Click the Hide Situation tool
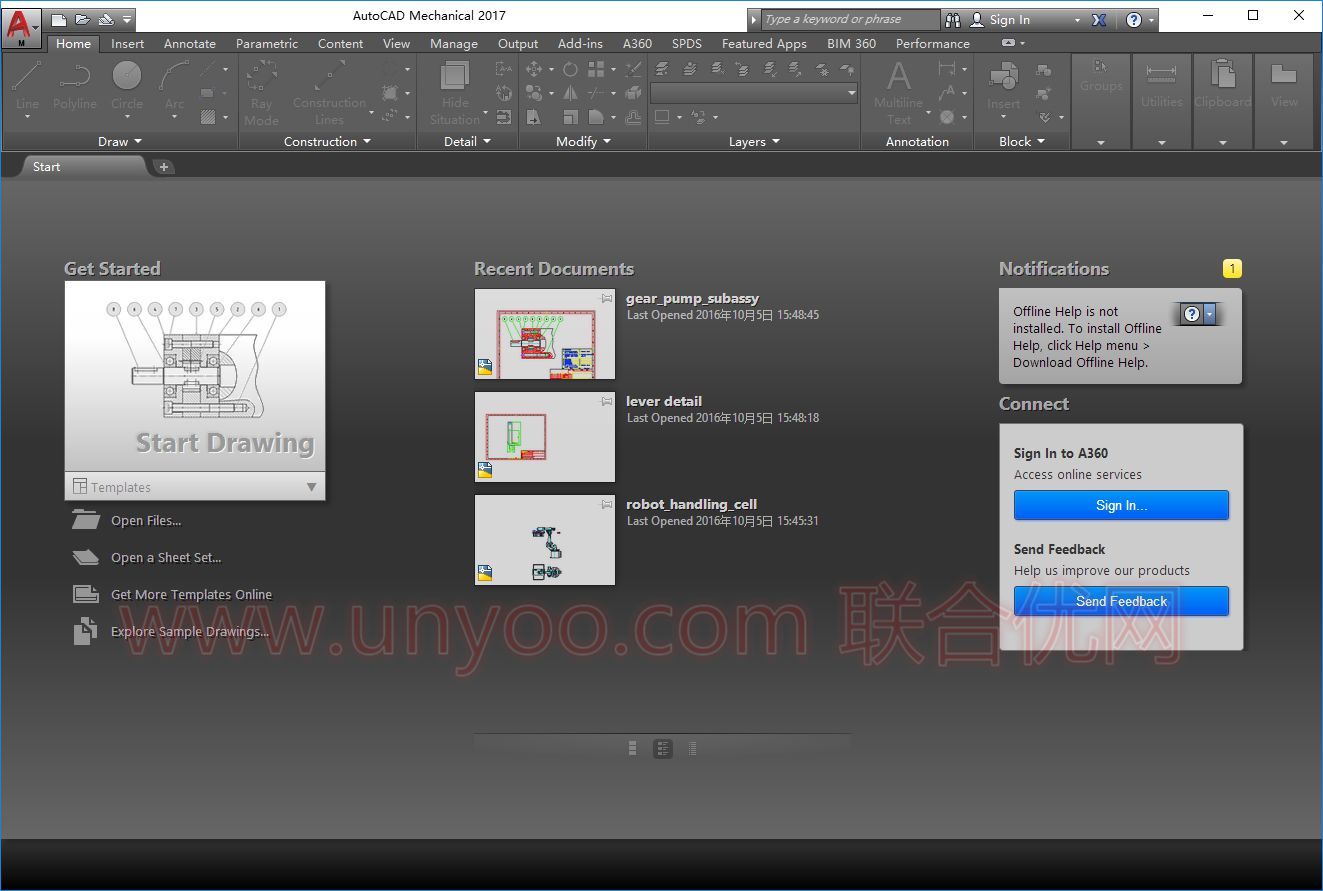Screen dimensions: 1323x891 point(455,92)
